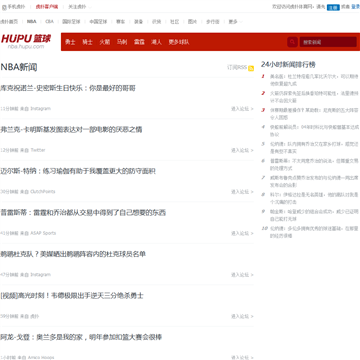Select the 火箭 team tab
The height and width of the screenshot is (360, 360).
tap(105, 42)
